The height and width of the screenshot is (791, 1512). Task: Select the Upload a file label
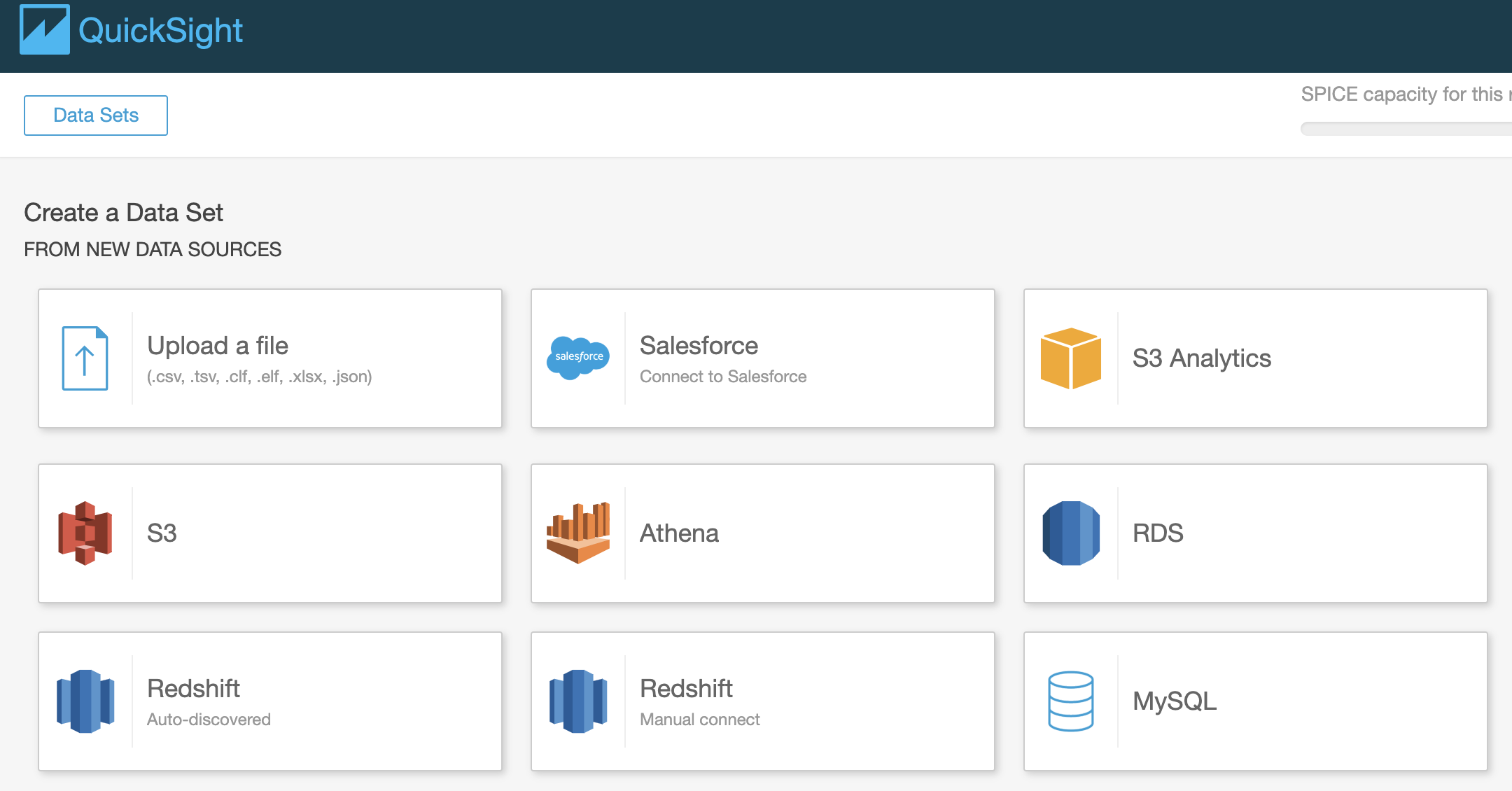coord(218,346)
